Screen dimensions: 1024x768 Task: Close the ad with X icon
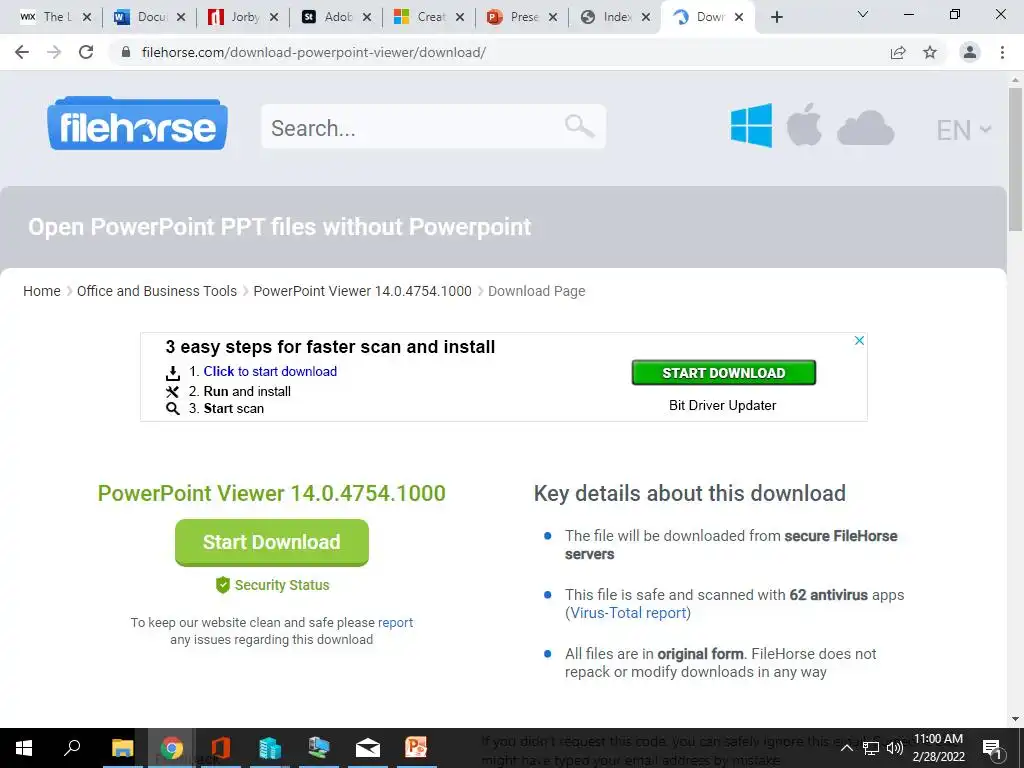pos(859,340)
